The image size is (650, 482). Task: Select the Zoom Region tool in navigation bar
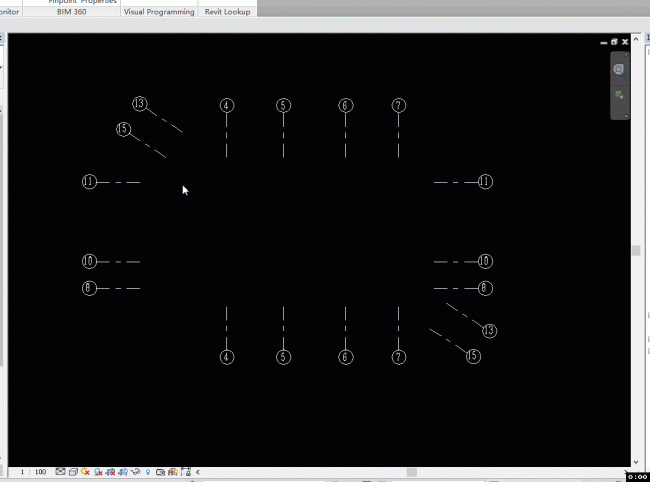(619, 95)
